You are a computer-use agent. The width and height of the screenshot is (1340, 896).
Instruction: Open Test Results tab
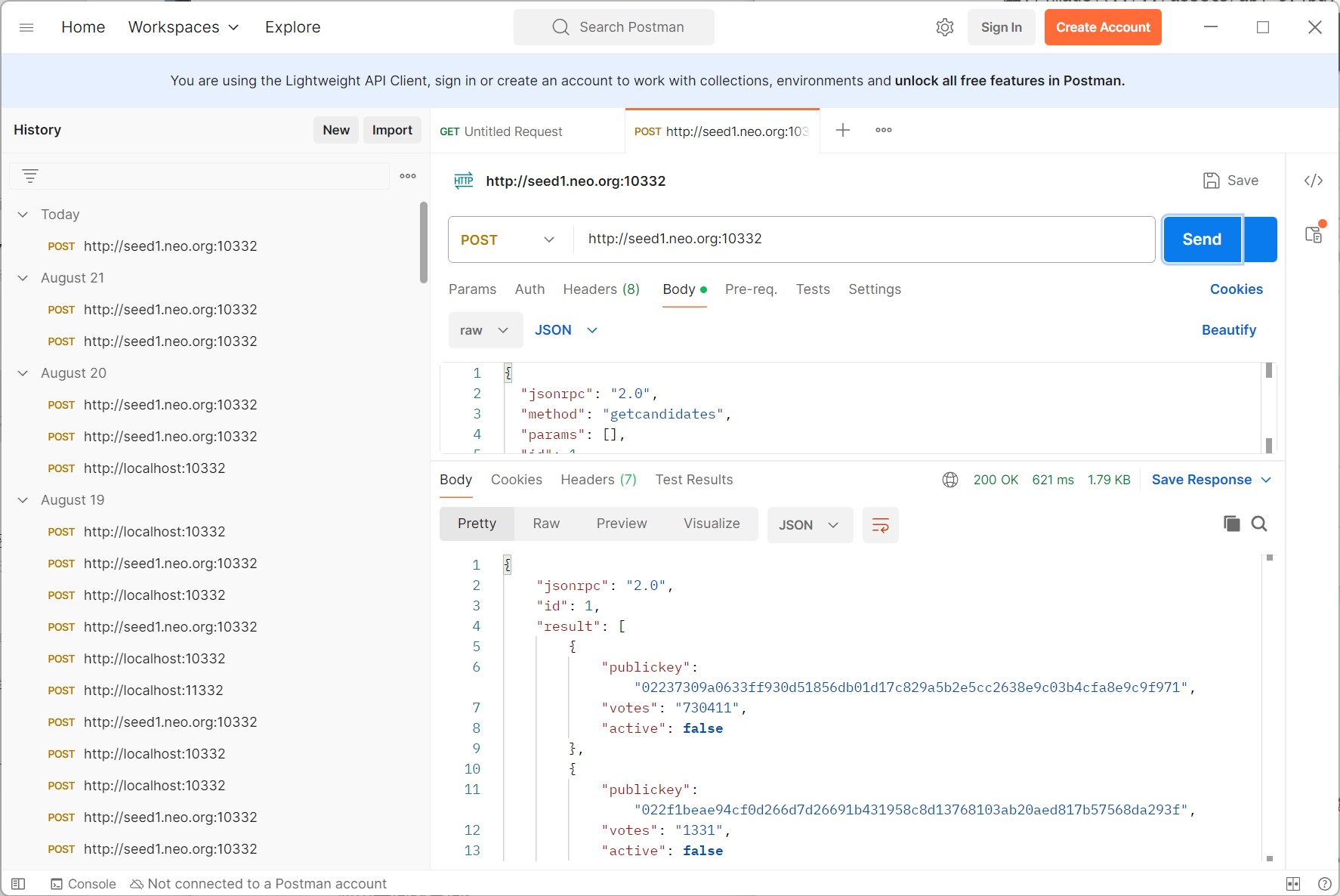coord(694,480)
